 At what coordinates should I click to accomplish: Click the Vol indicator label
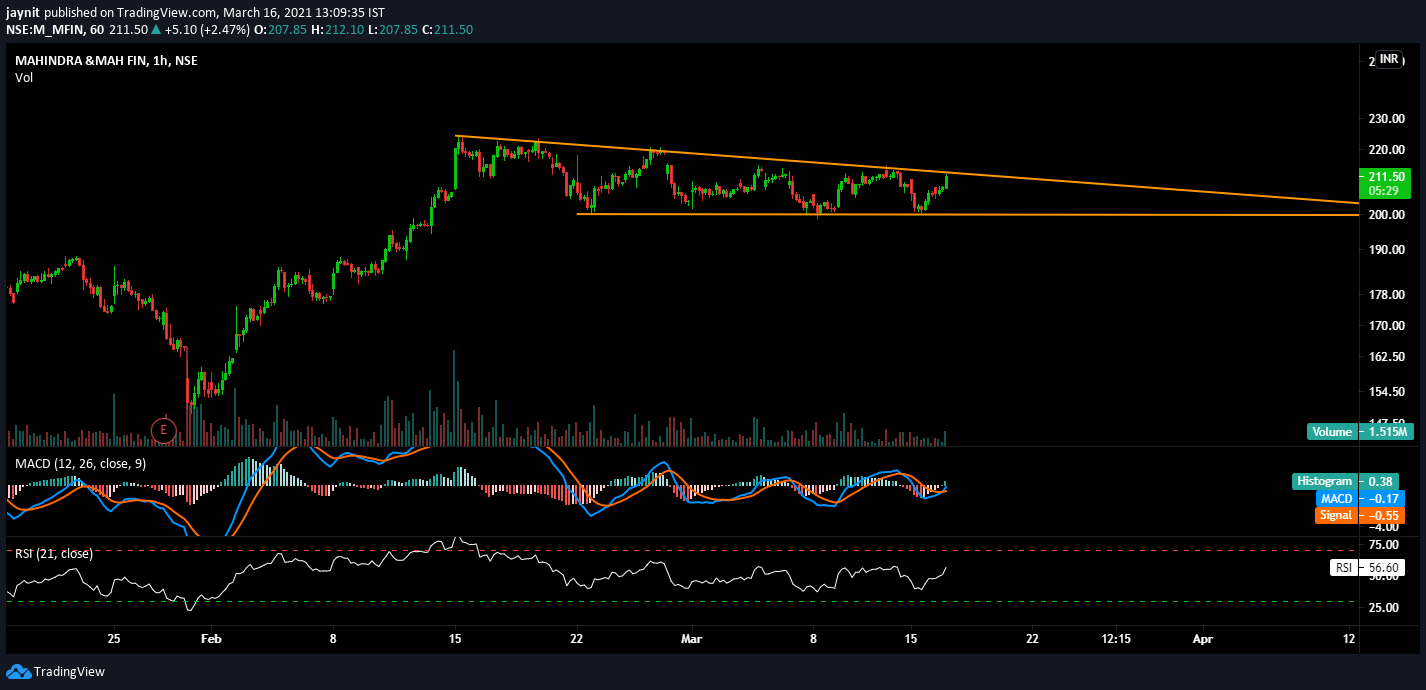(24, 77)
